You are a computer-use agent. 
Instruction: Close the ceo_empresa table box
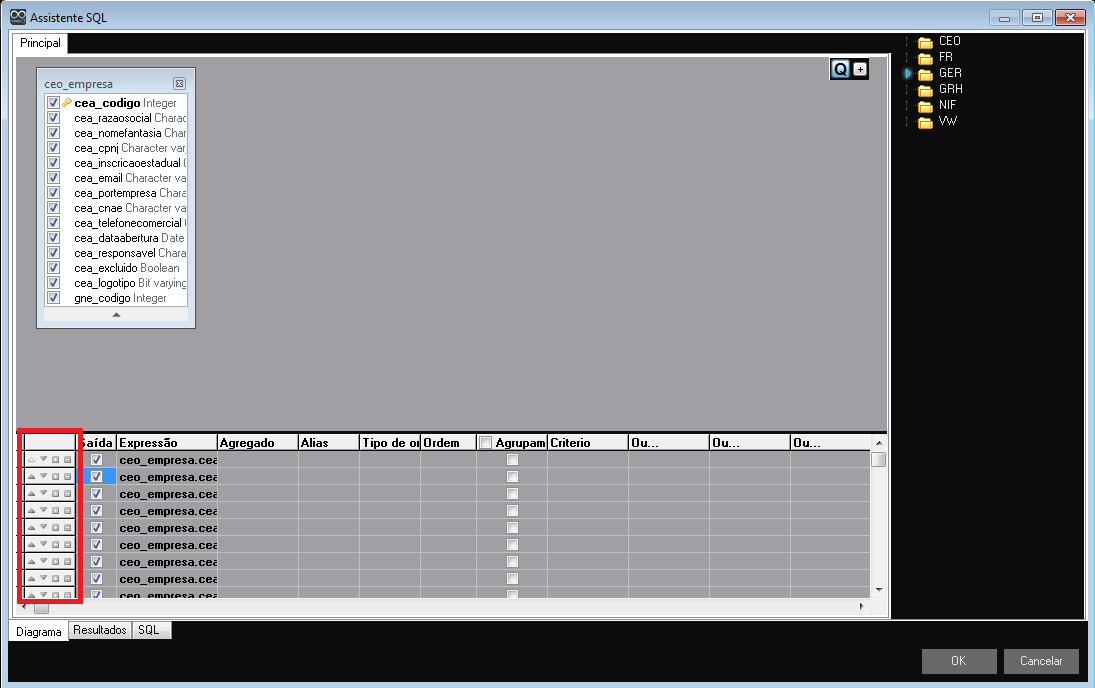coord(179,84)
